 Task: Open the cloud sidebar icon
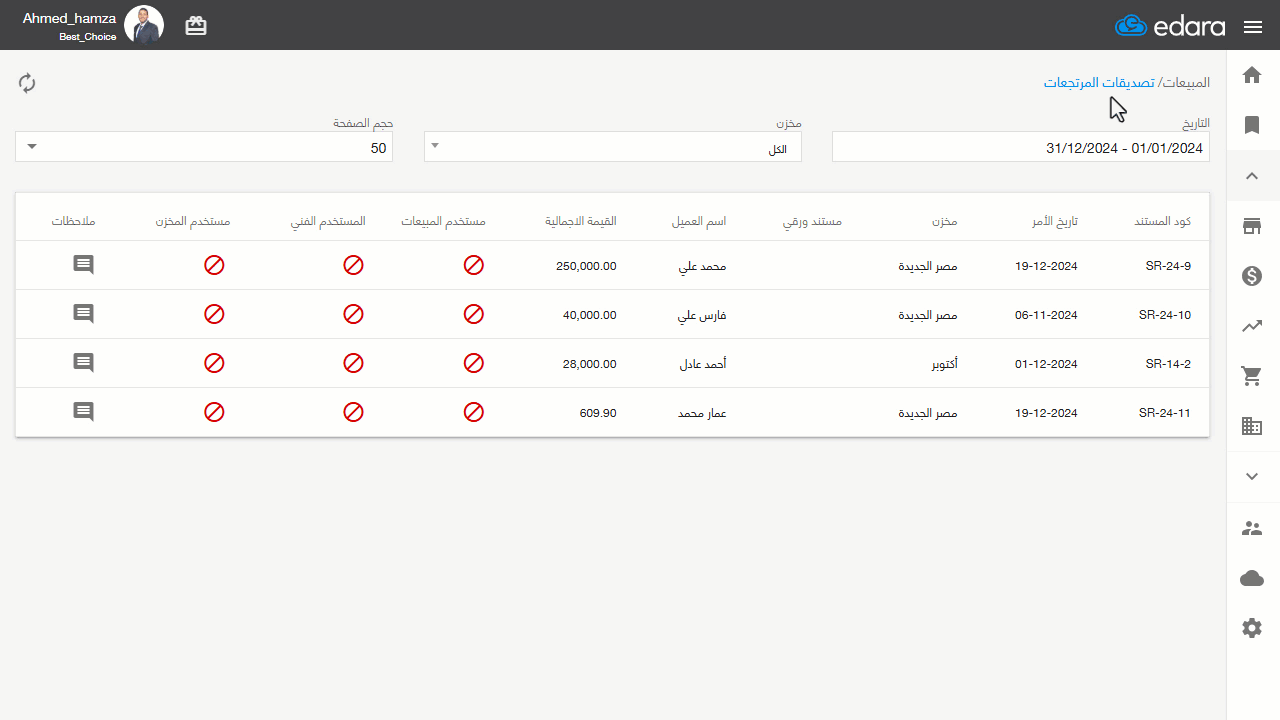(1252, 578)
